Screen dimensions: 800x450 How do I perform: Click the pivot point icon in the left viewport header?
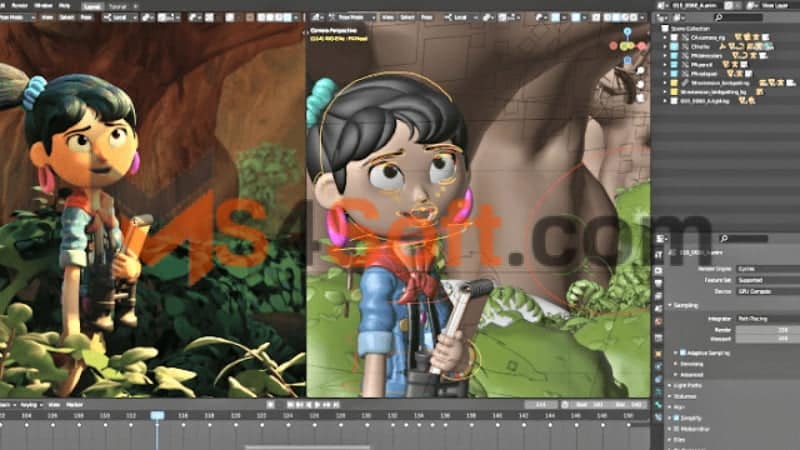pos(146,17)
